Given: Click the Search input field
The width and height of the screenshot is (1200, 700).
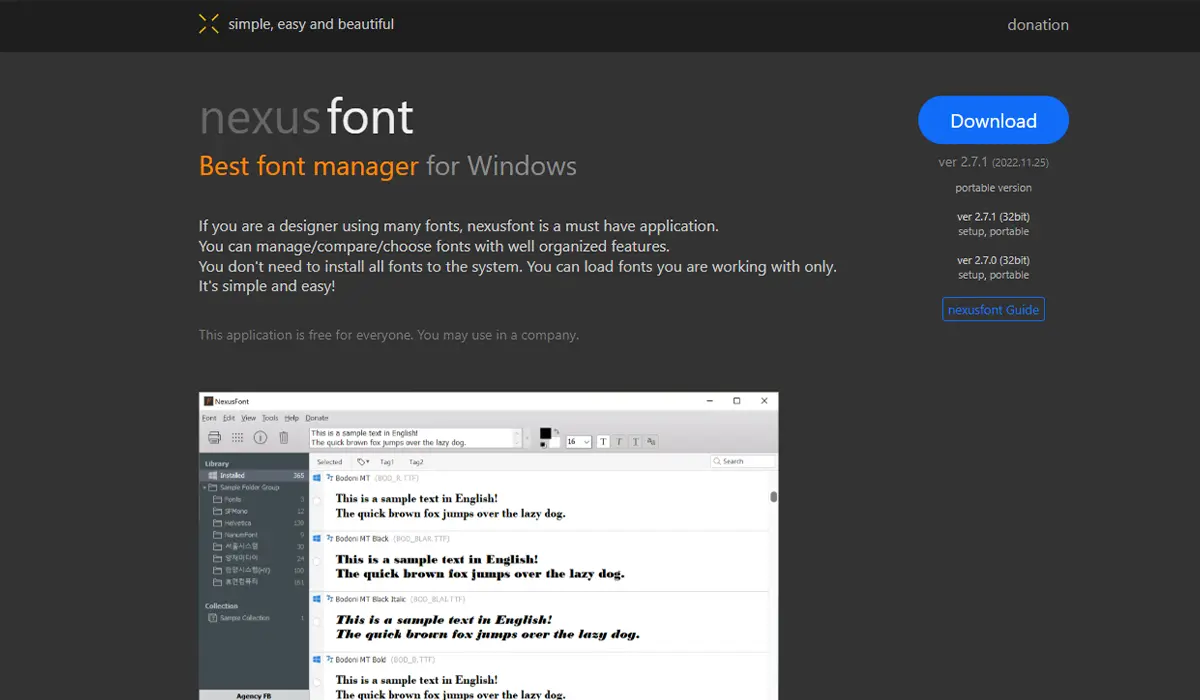Looking at the screenshot, I should tap(743, 461).
